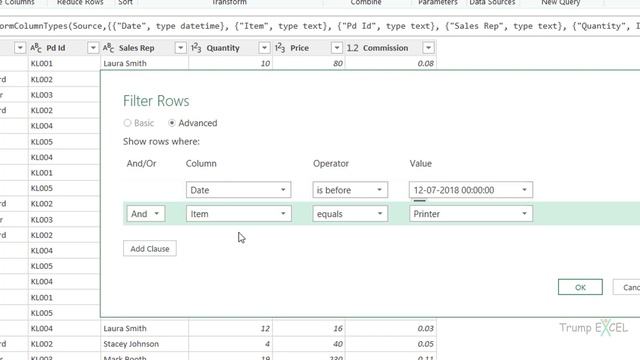Click commission cell showing 0.08

coord(391,64)
